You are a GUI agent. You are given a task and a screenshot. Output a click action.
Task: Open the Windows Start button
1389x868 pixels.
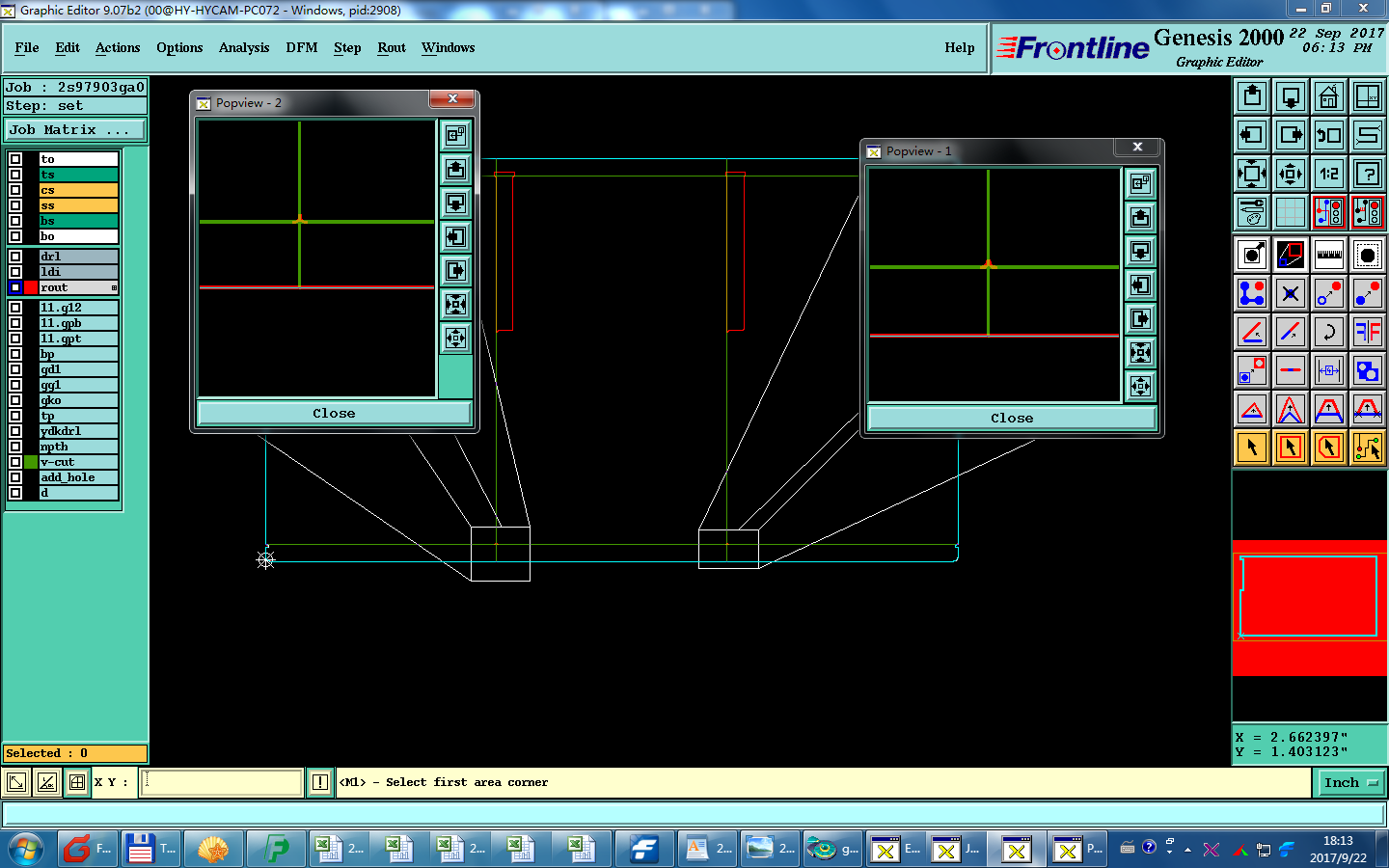click(25, 849)
